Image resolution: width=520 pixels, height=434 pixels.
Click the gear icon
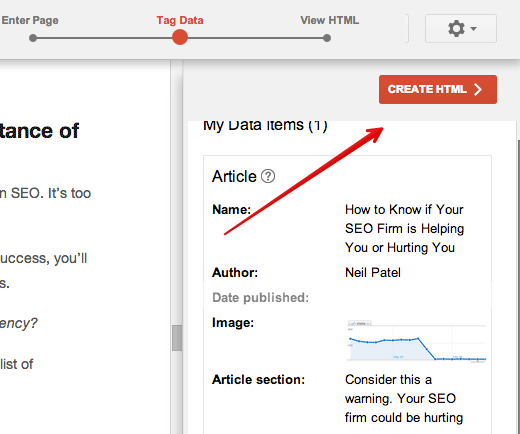456,29
